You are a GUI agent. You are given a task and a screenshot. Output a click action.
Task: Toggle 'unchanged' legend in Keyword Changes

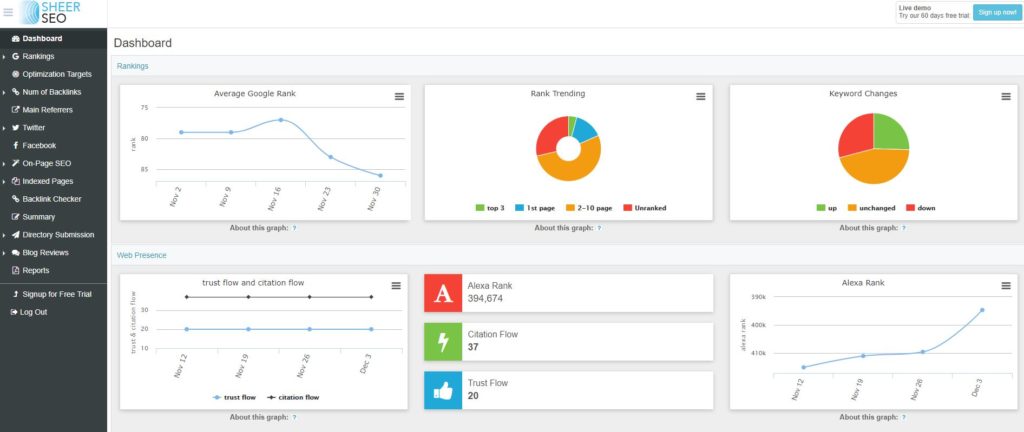coord(871,208)
